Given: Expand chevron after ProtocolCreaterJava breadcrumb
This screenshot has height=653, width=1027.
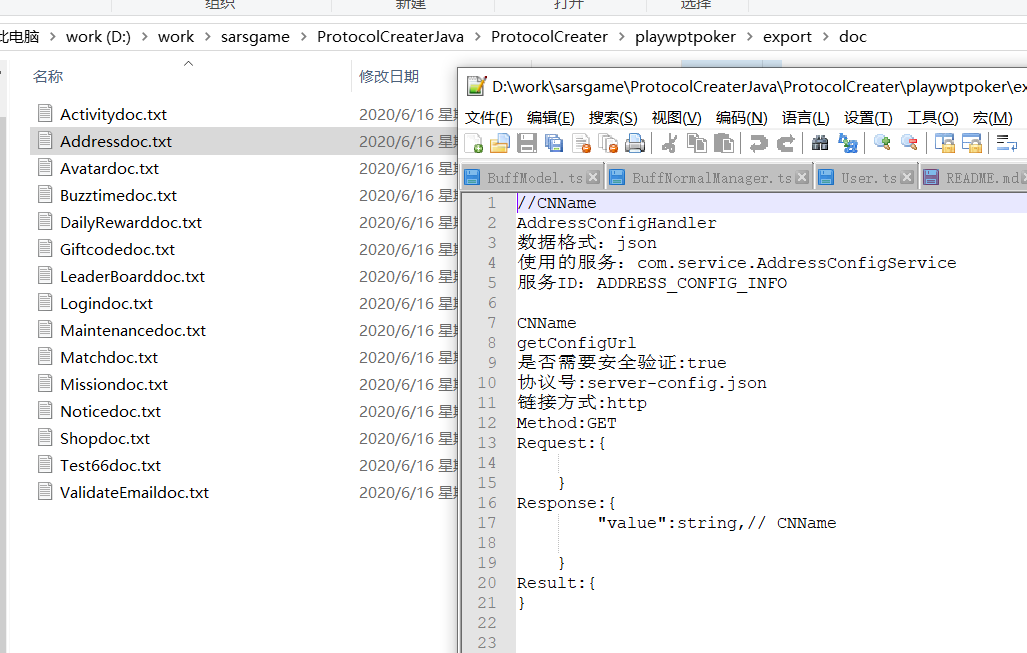Looking at the screenshot, I should [x=477, y=37].
